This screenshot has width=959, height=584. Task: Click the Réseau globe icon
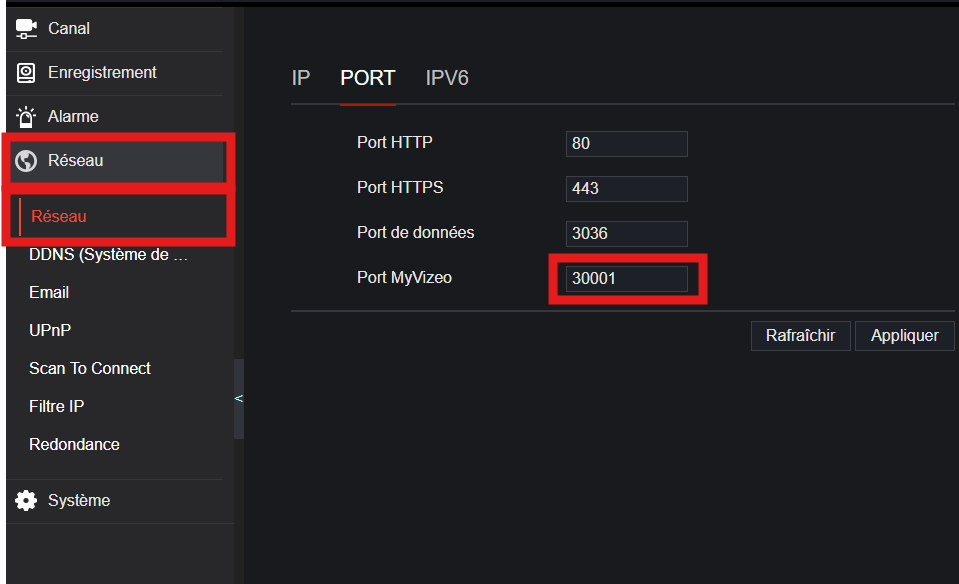tap(26, 161)
